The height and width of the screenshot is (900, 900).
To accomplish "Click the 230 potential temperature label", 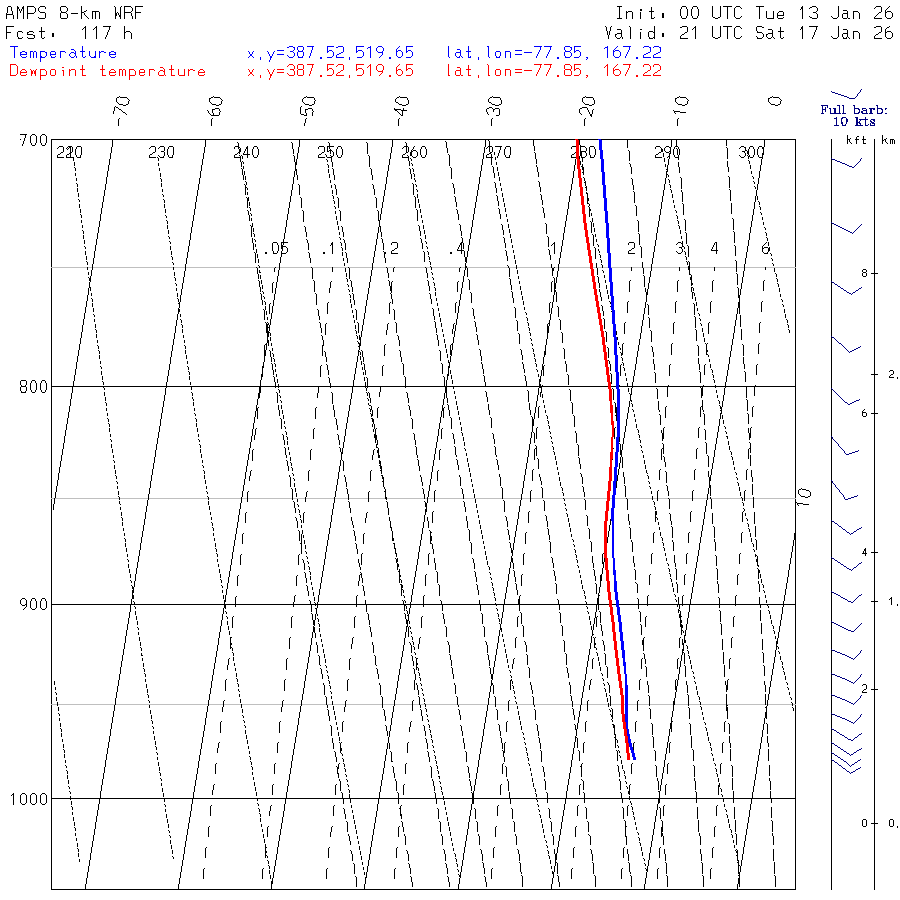I will click(x=161, y=153).
